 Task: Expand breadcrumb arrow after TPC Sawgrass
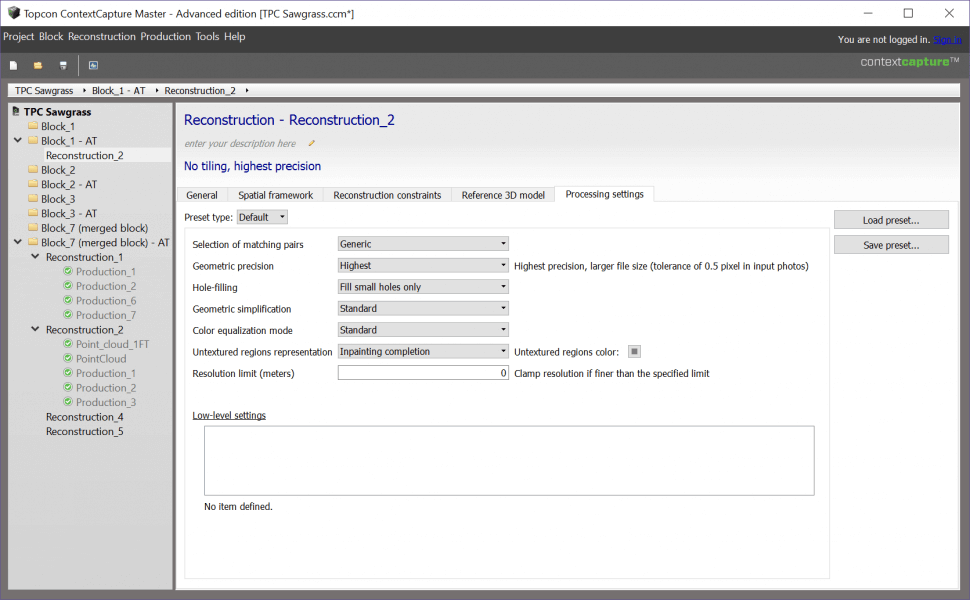[84, 90]
